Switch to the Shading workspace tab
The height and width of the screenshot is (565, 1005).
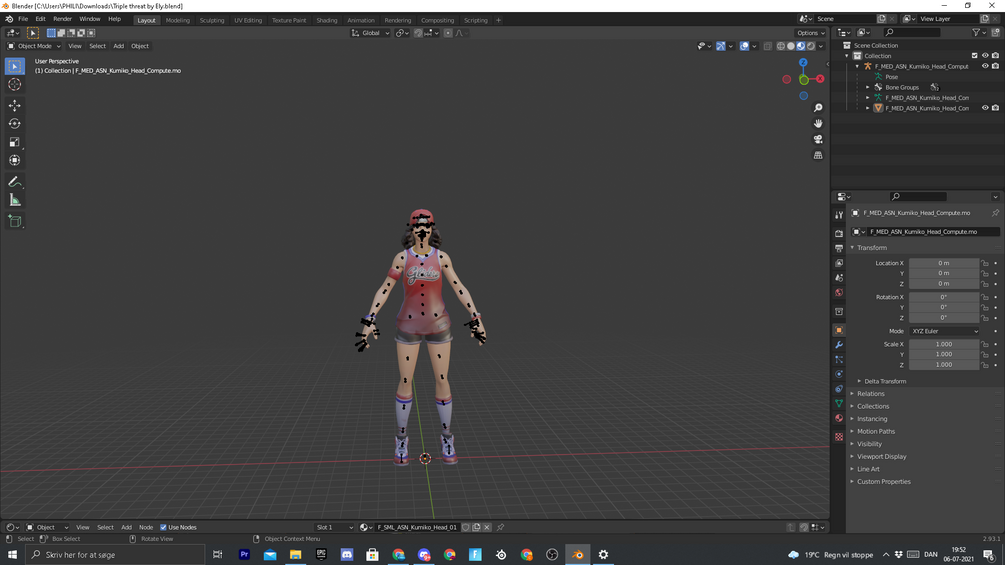pyautogui.click(x=326, y=20)
